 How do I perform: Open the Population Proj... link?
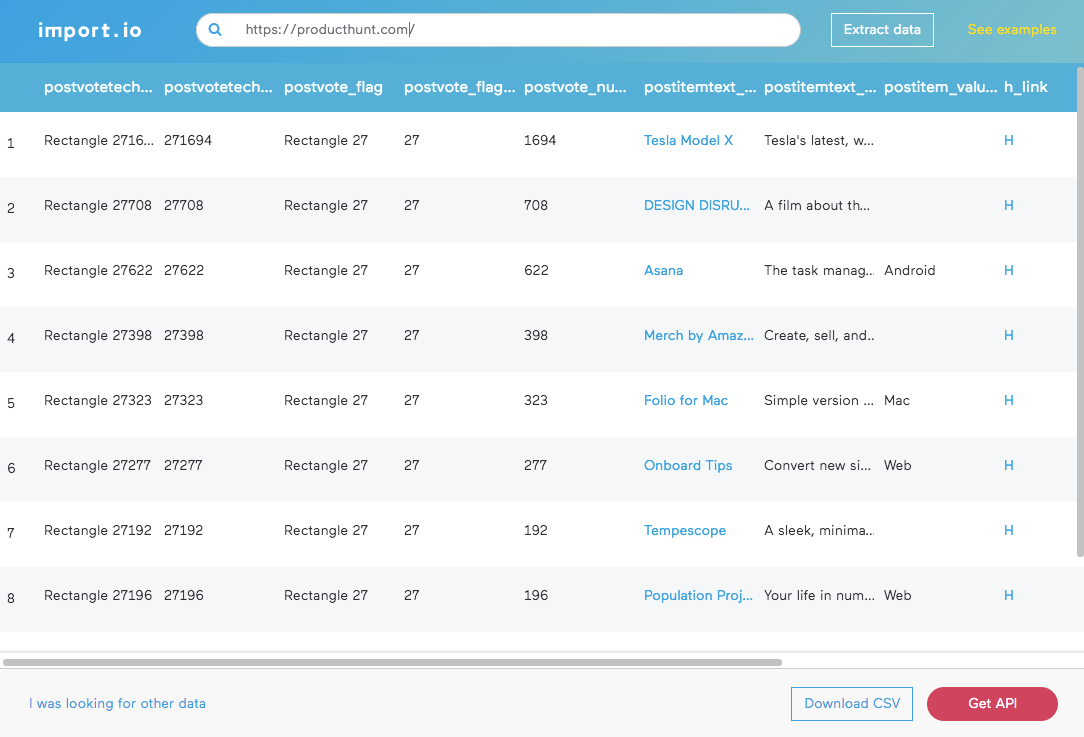click(698, 595)
